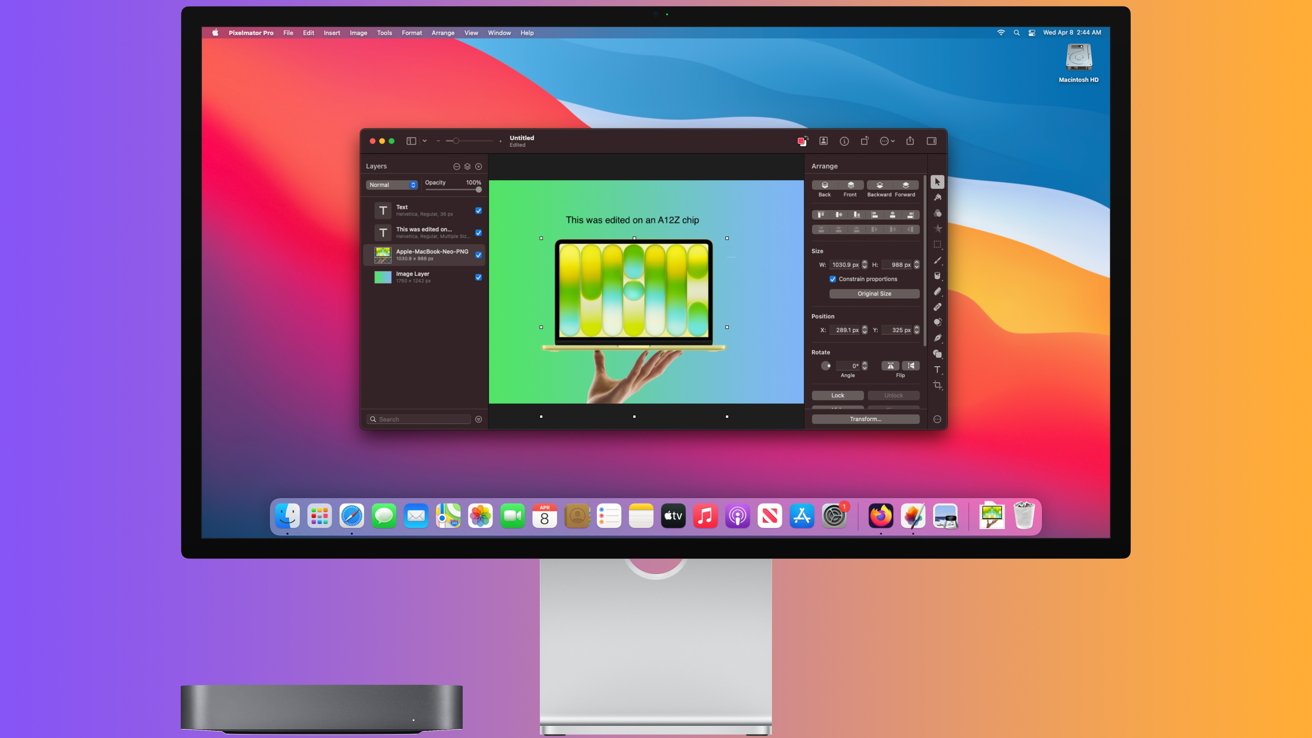1312x738 pixels.
Task: Open the Format menu
Action: tap(411, 33)
